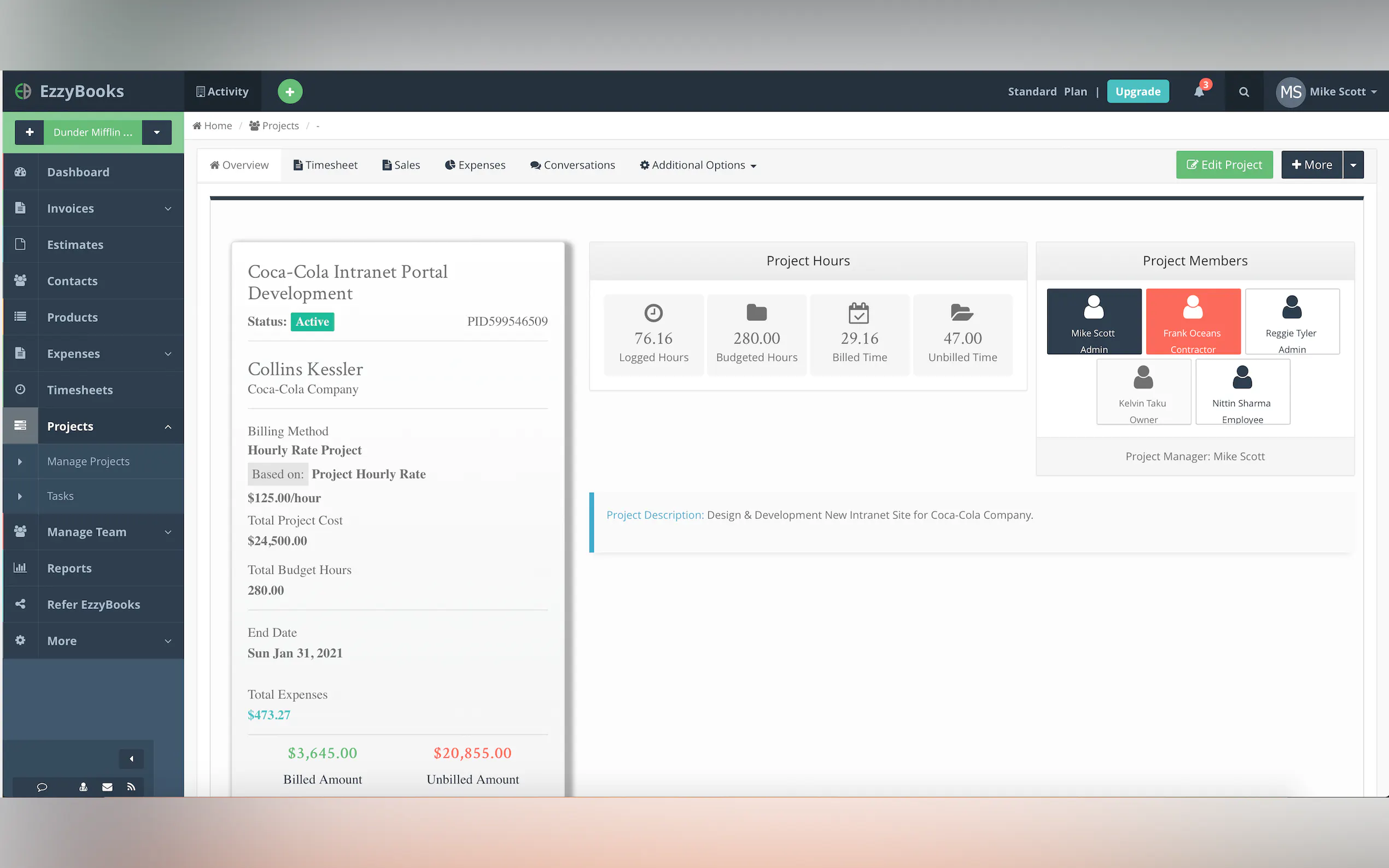Click the Timesheets clock icon in sidebar

pyautogui.click(x=20, y=389)
